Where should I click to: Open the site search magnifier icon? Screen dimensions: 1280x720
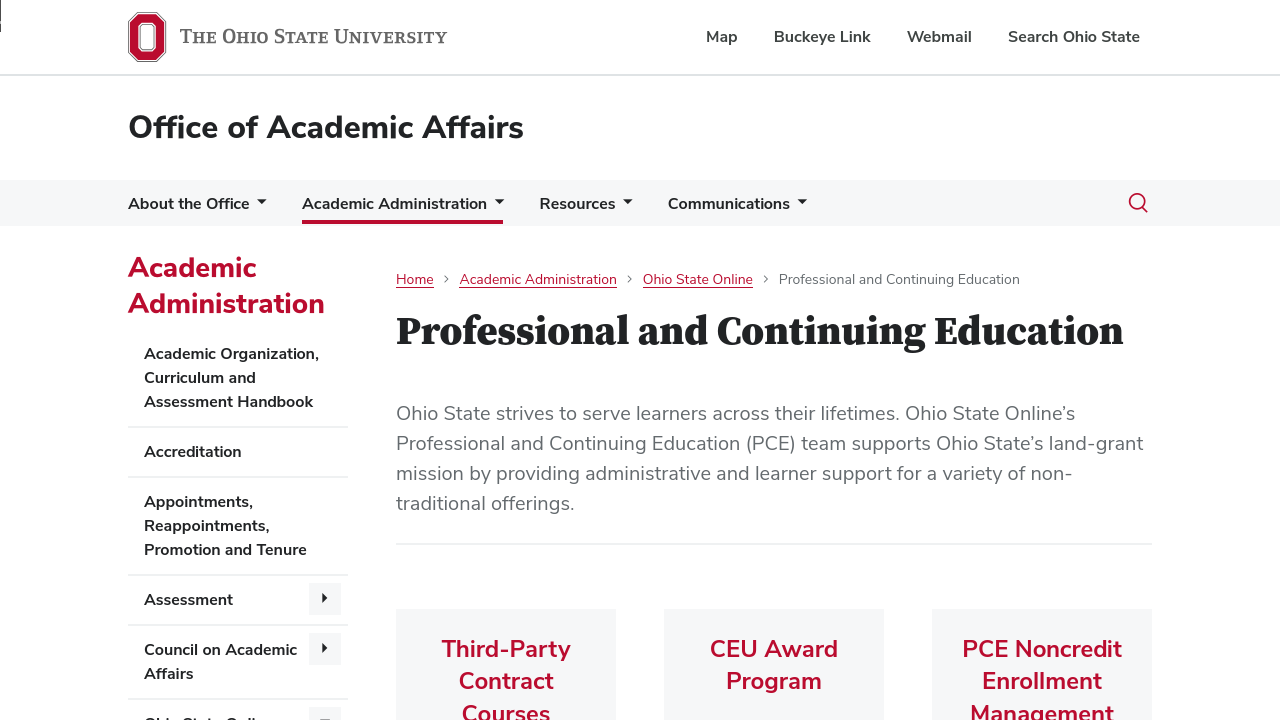click(x=1138, y=203)
